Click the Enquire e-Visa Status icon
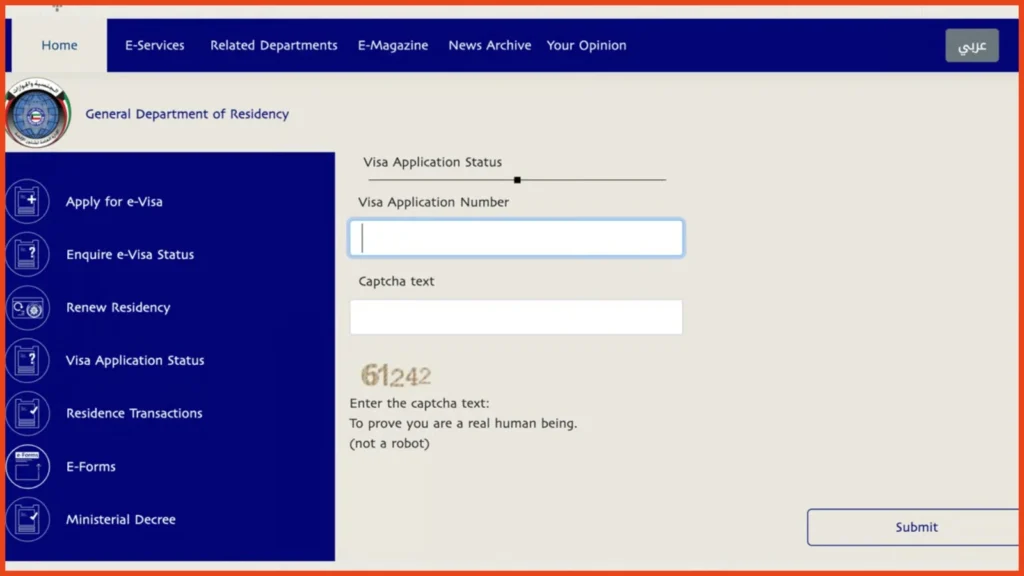Image resolution: width=1024 pixels, height=576 pixels. click(x=27, y=254)
